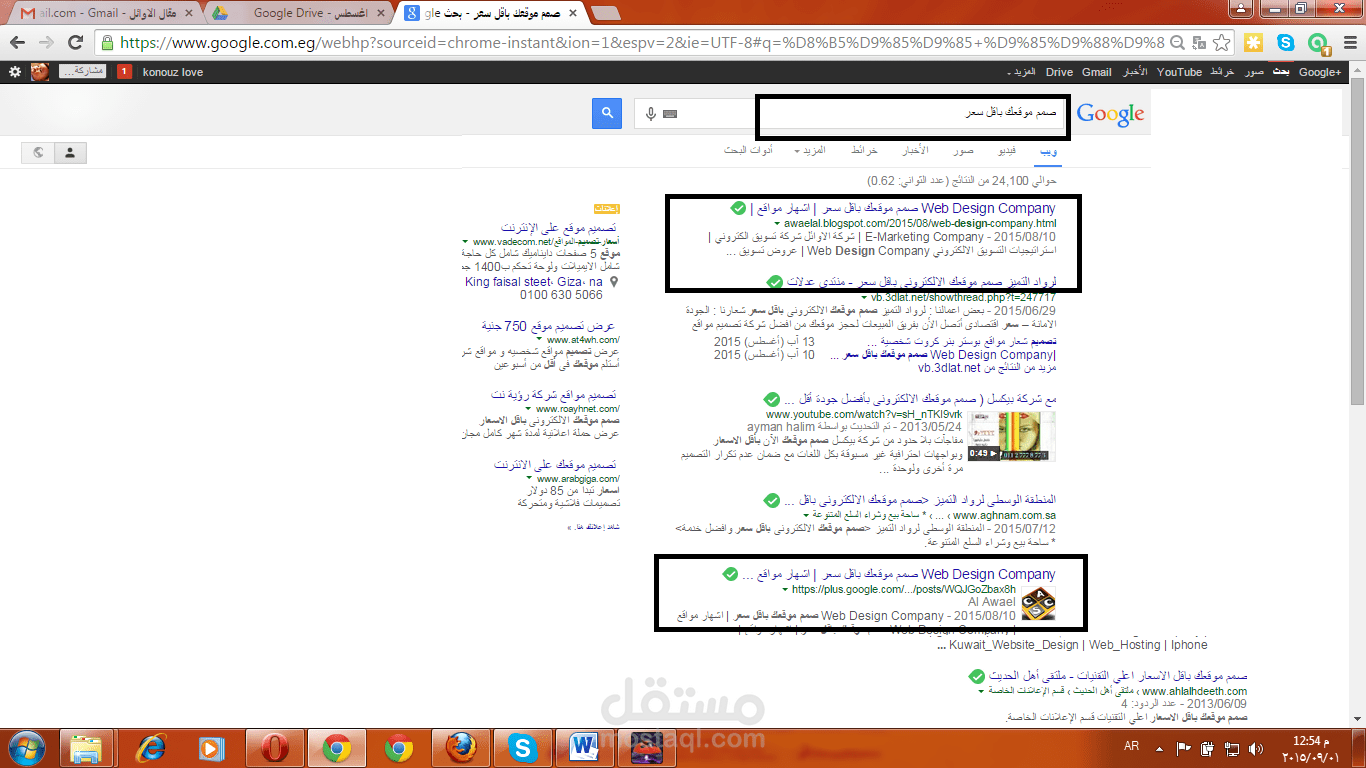
Task: Open the Chrome hamburger menu
Action: click(1348, 42)
